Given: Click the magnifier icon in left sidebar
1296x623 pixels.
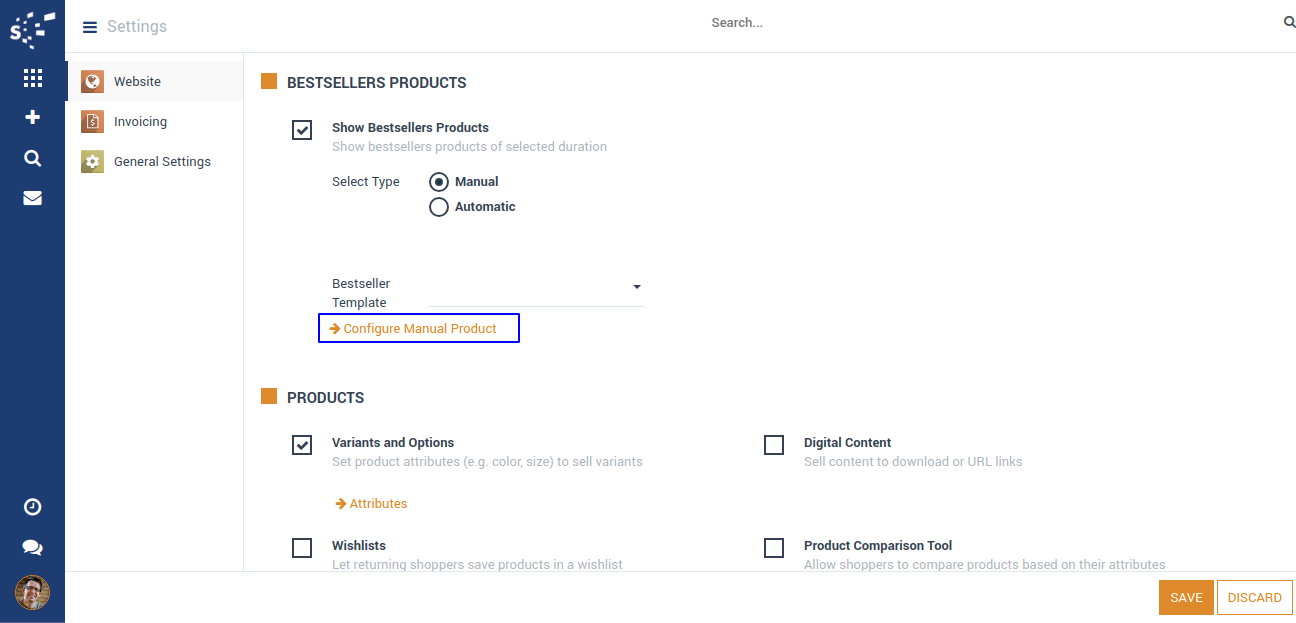Looking at the screenshot, I should coord(33,158).
